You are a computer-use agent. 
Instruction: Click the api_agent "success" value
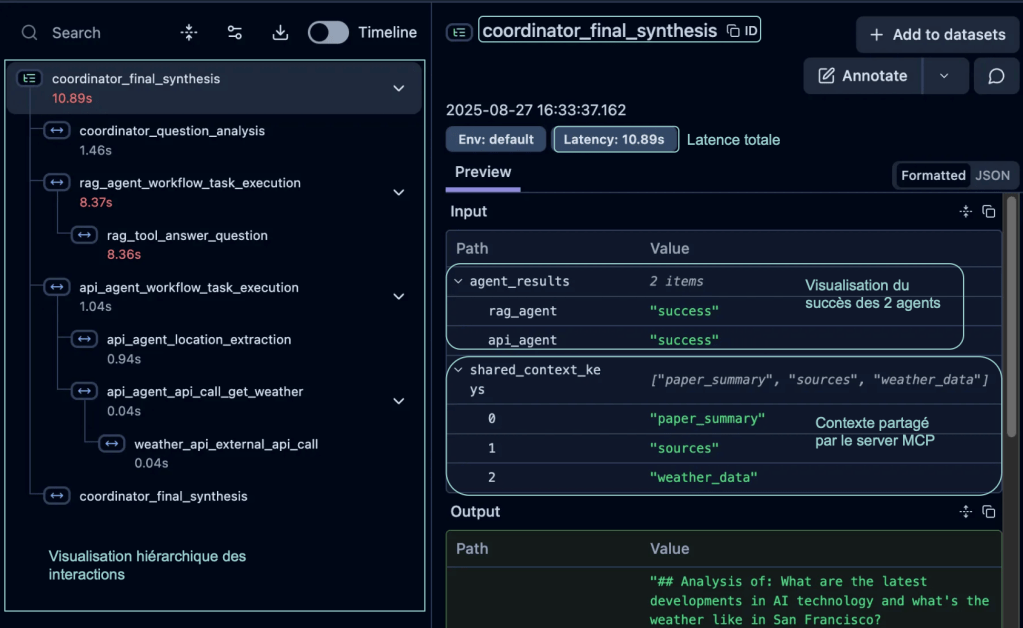click(684, 340)
